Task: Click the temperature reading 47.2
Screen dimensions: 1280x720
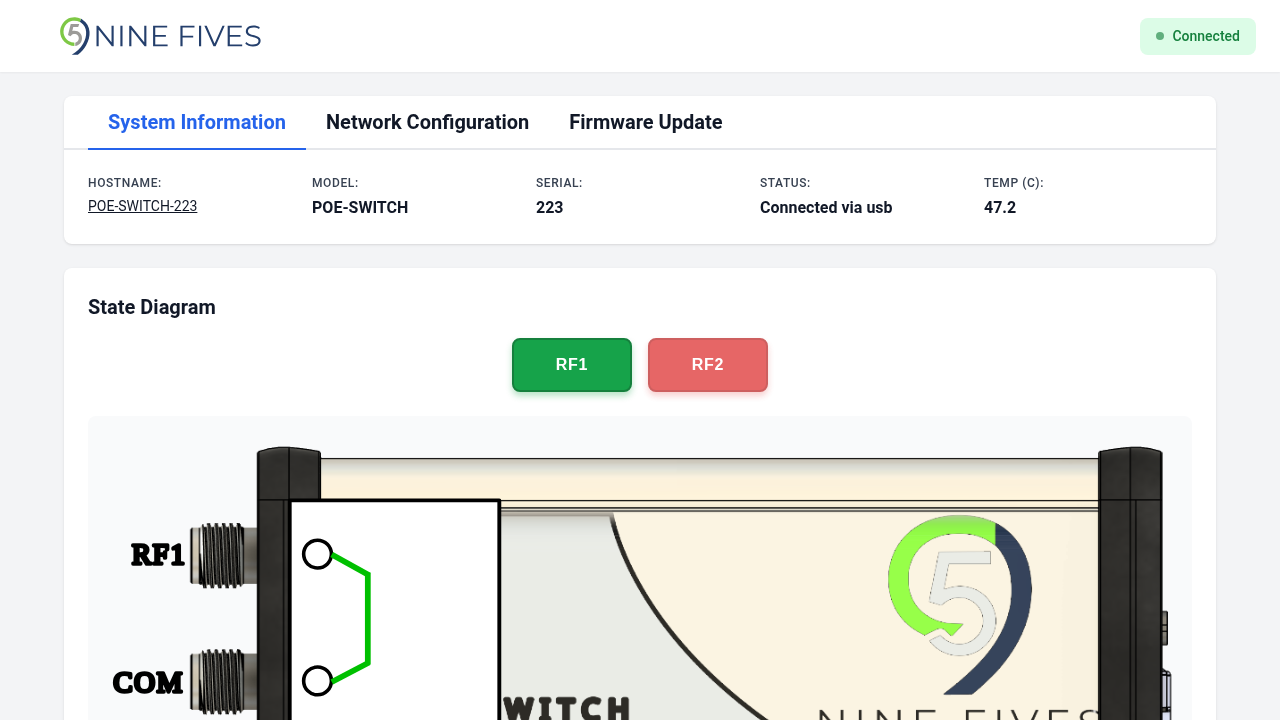Action: pyautogui.click(x=1000, y=208)
